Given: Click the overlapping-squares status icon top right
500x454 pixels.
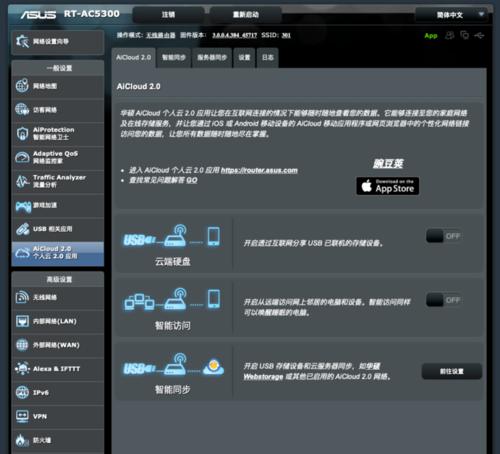Looking at the screenshot, I should click(x=464, y=35).
